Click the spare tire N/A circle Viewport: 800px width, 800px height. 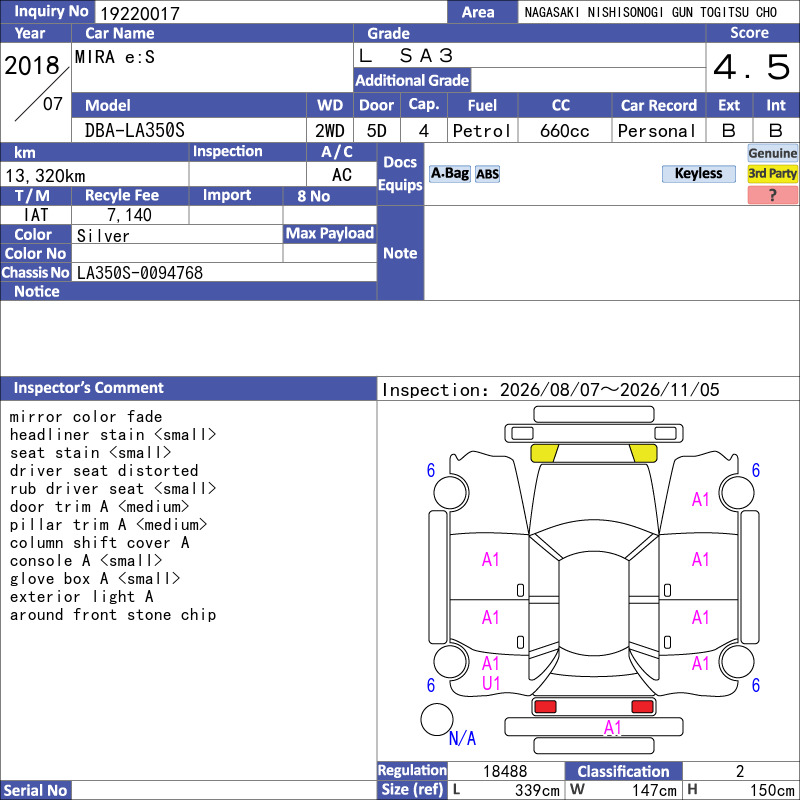tap(437, 719)
